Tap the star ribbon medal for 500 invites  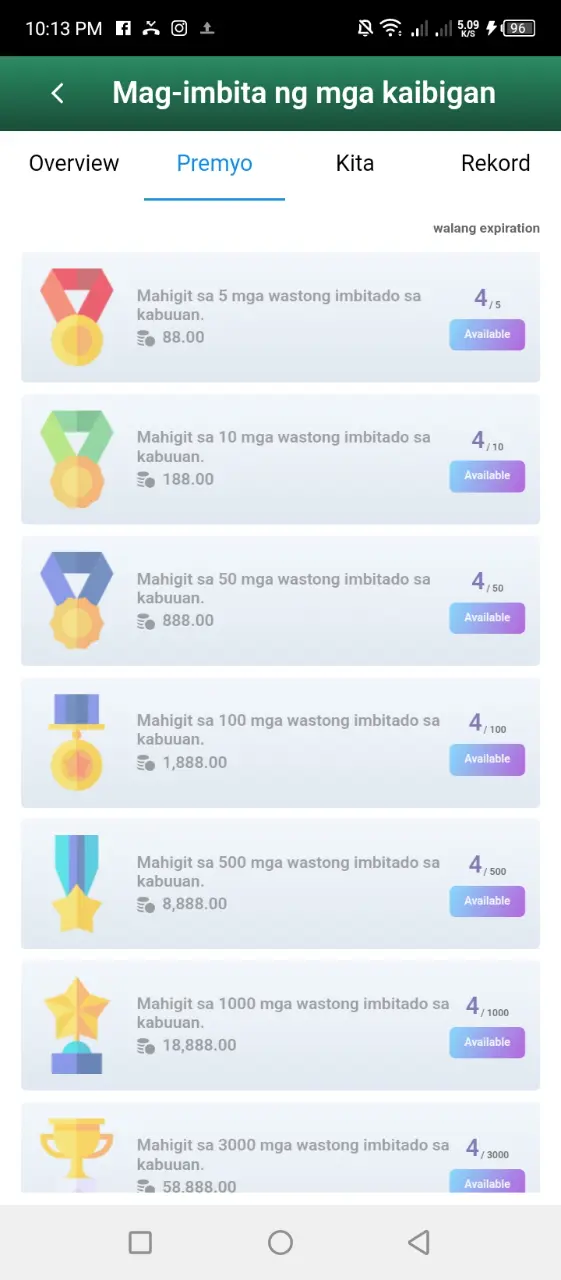(x=77, y=883)
